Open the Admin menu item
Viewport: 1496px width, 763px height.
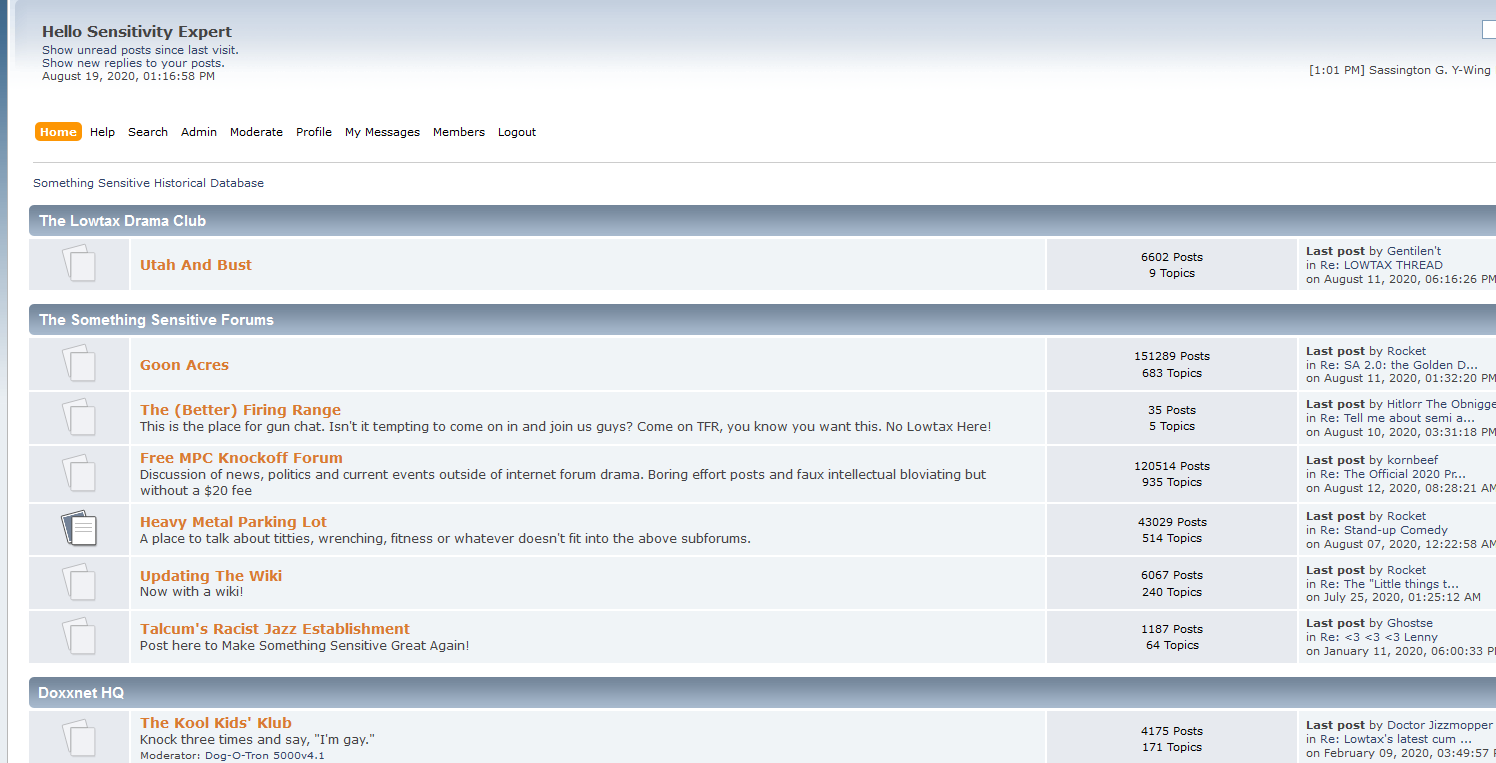coord(199,132)
